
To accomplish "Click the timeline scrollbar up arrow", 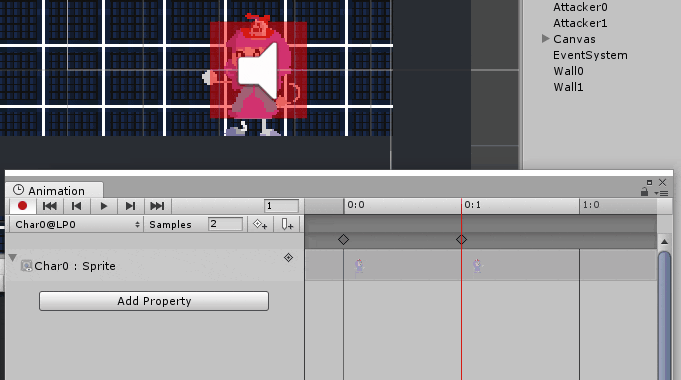I will 664,241.
